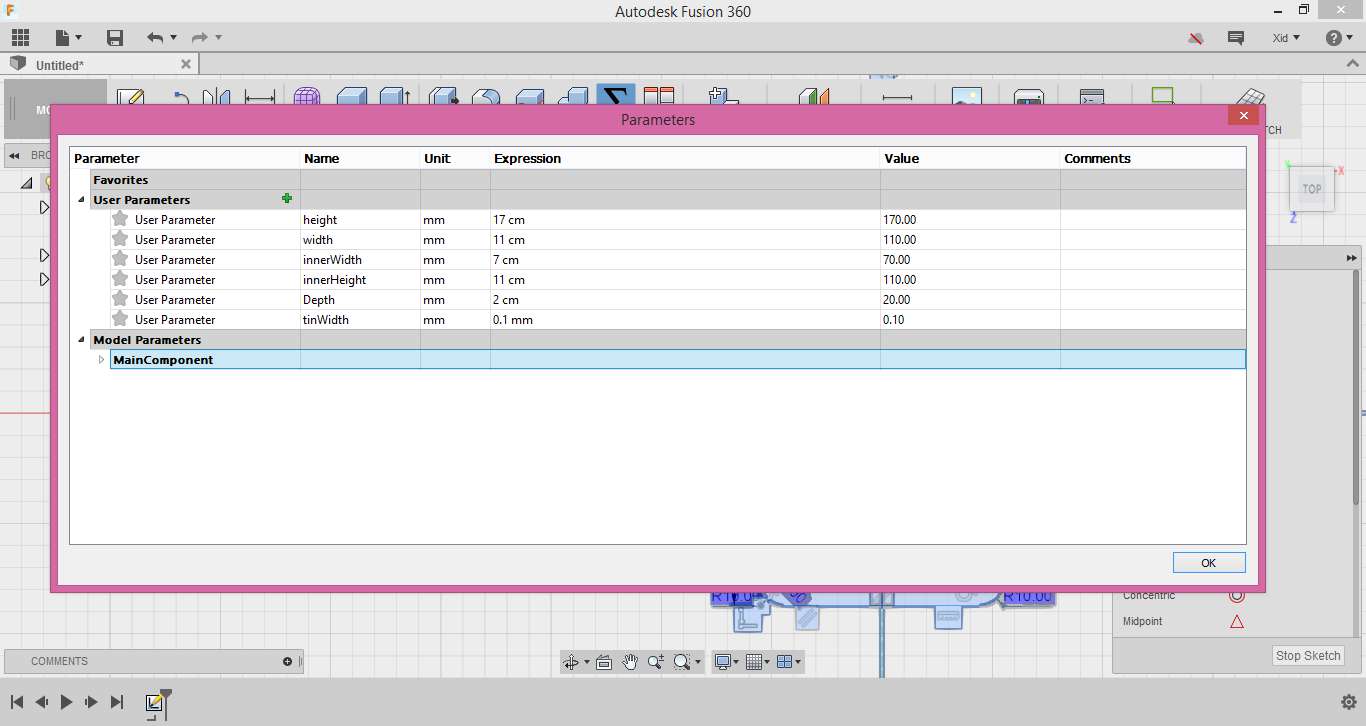Viewport: 1366px width, 726px height.
Task: Open the undo history dropdown arrow
Action: pos(173,38)
